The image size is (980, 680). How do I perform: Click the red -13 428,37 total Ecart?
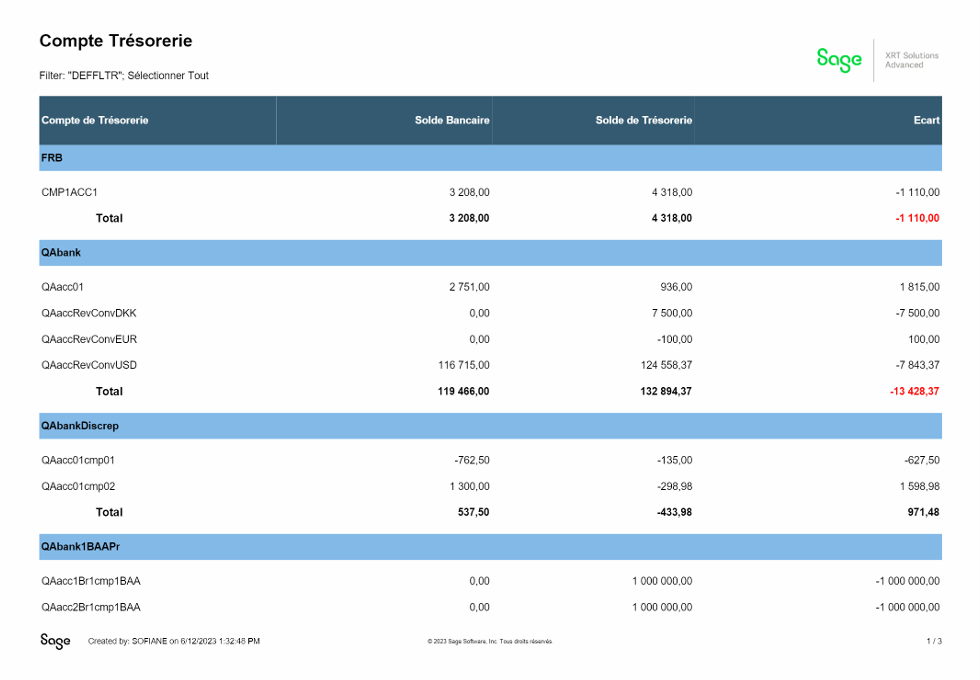914,391
